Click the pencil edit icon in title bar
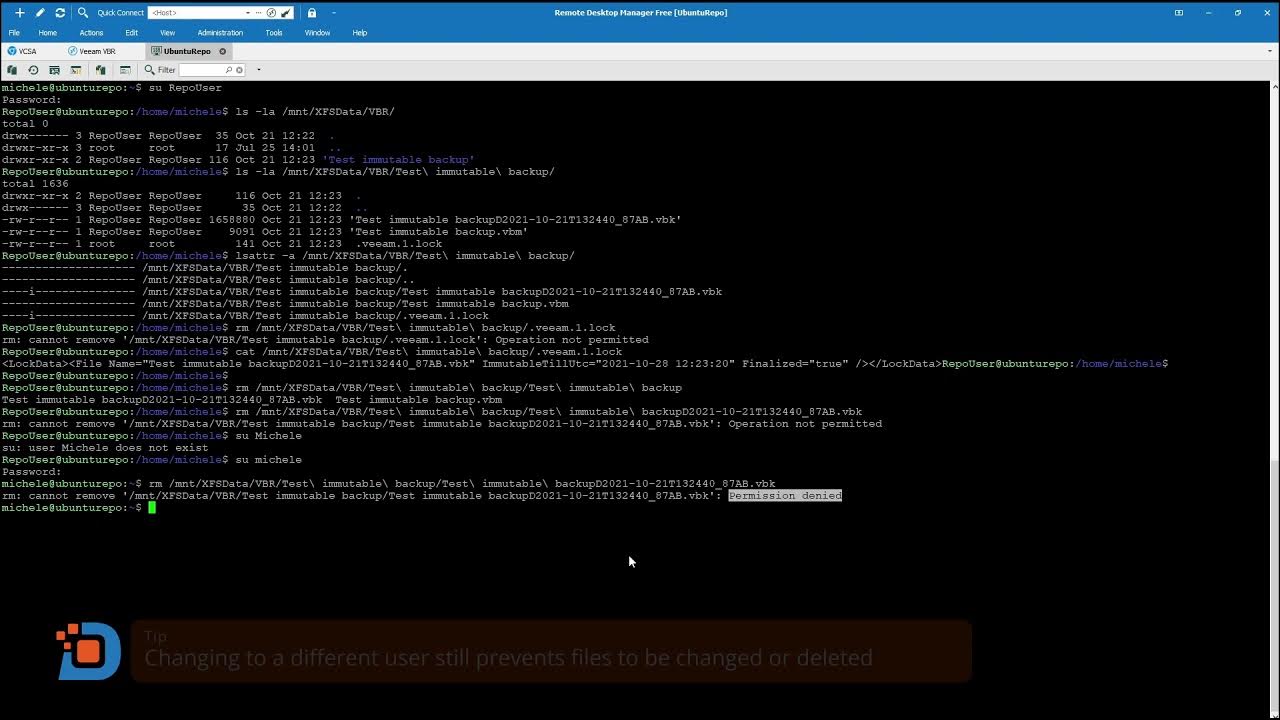Image resolution: width=1280 pixels, height=720 pixels. 40,13
